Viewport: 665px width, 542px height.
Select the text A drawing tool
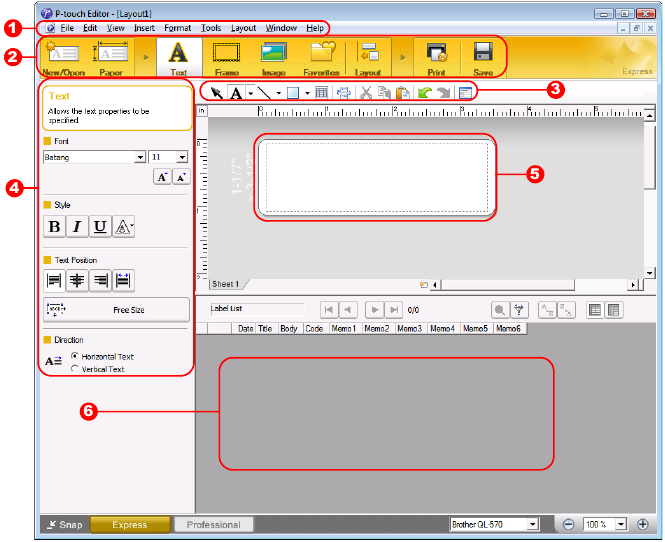click(x=236, y=92)
